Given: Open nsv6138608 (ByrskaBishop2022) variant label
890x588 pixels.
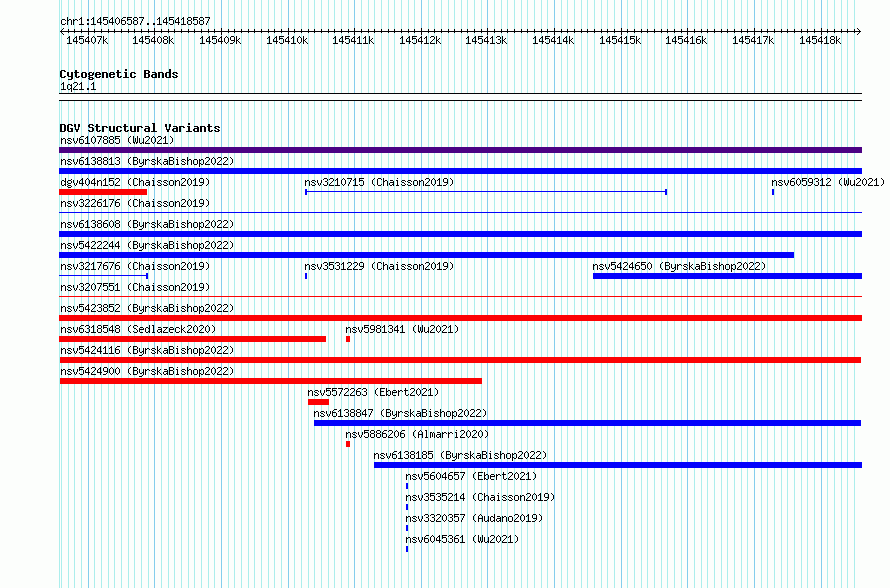Looking at the screenshot, I should (147, 224).
